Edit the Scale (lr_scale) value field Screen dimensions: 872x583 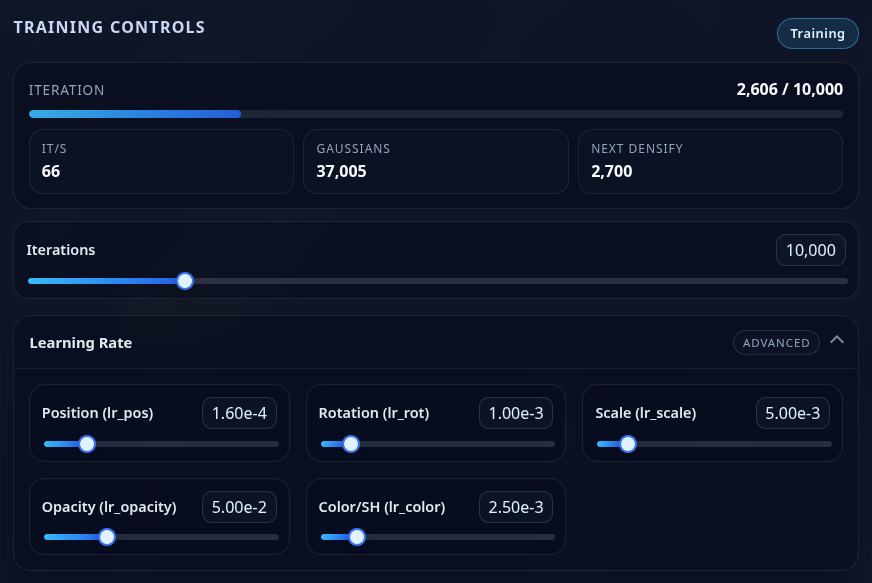coord(792,413)
